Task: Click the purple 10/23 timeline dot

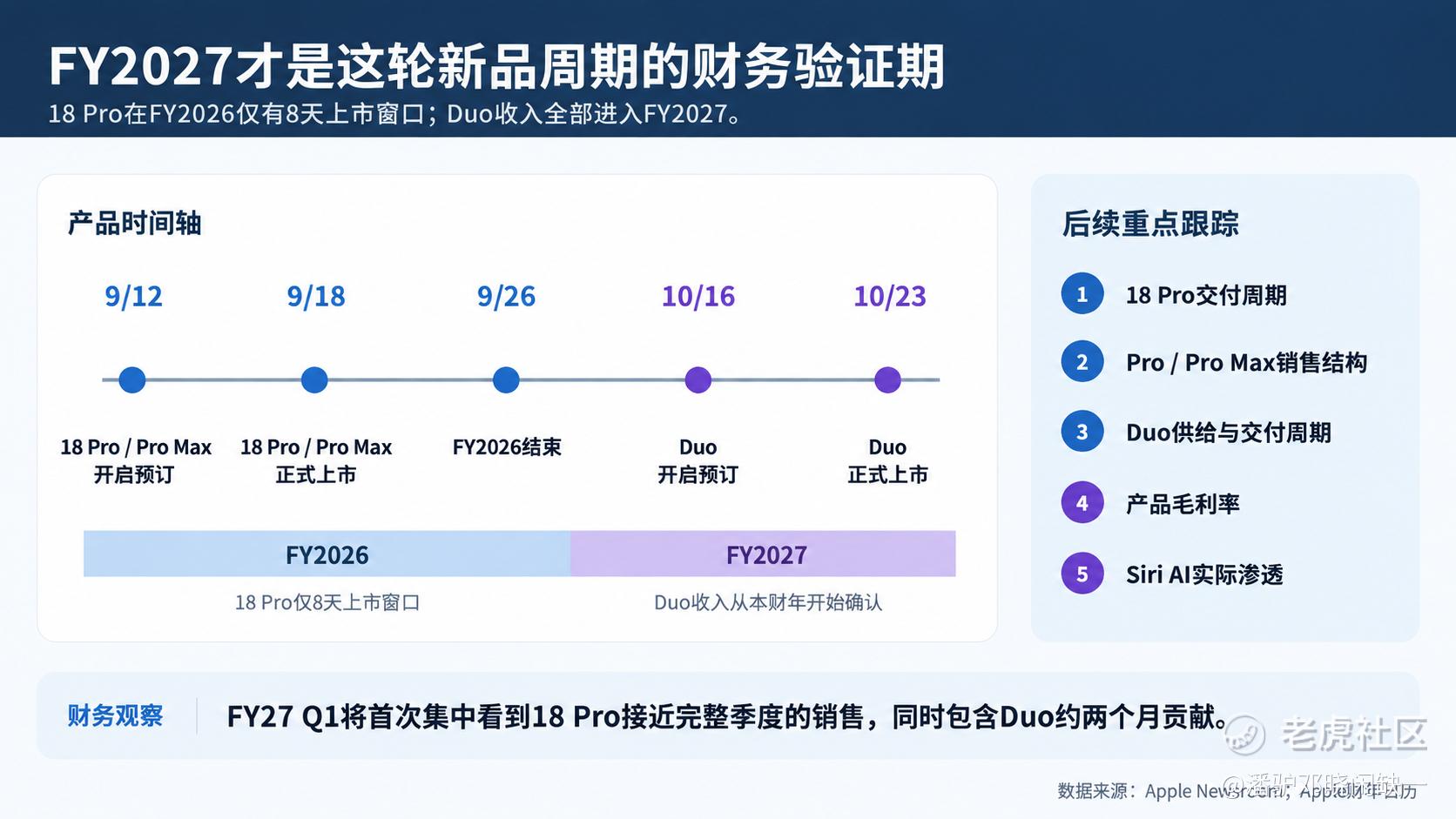Action: tap(887, 379)
